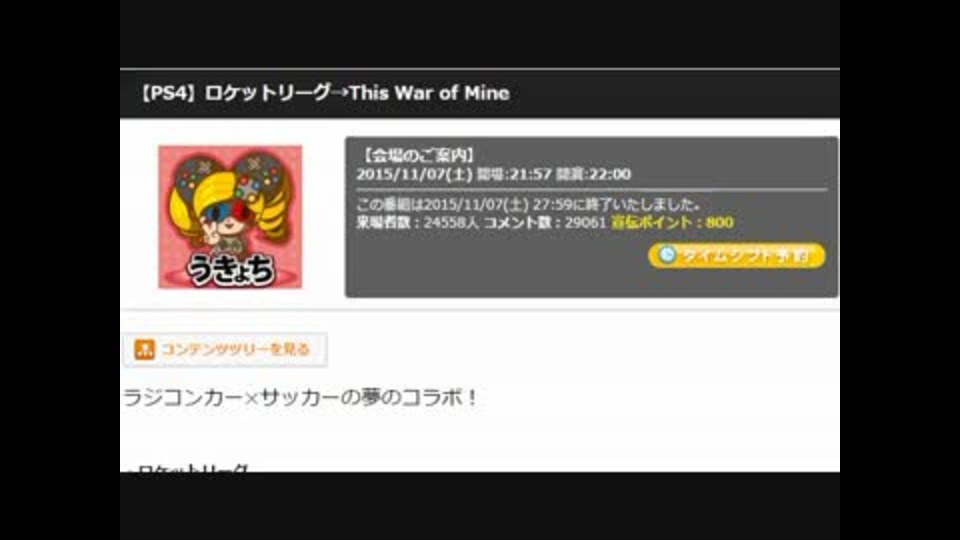Select the 【会場のご案内】 heading

417,156
